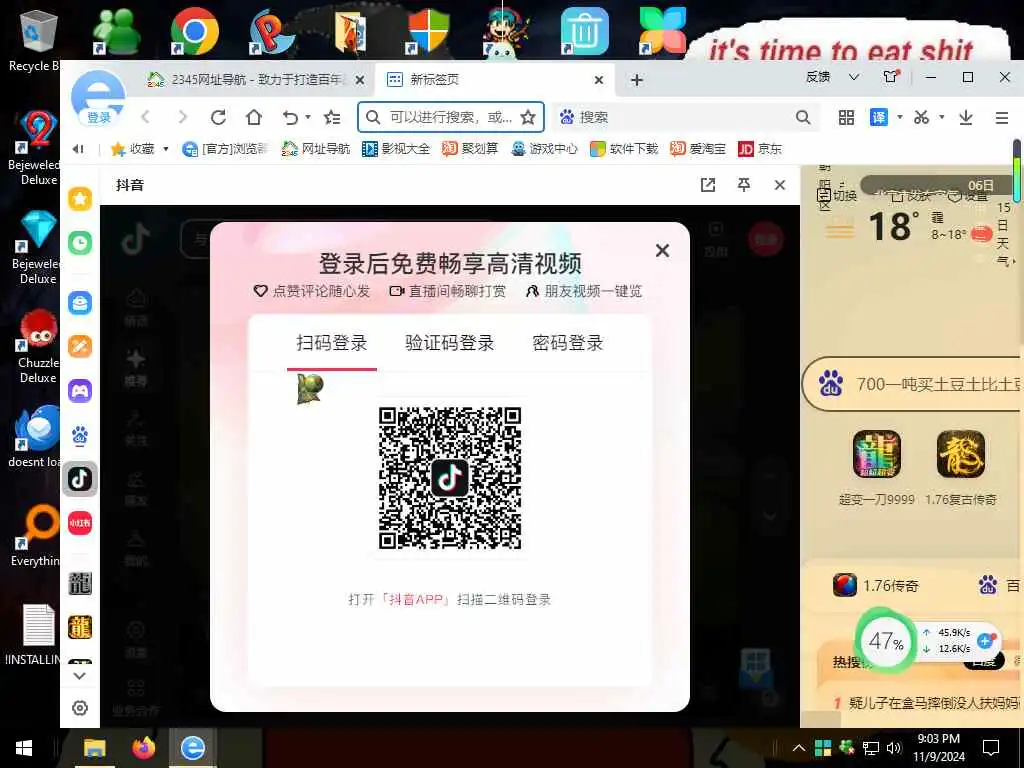Click into the address bar field
Viewport: 1024px width, 768px height.
pyautogui.click(x=450, y=117)
